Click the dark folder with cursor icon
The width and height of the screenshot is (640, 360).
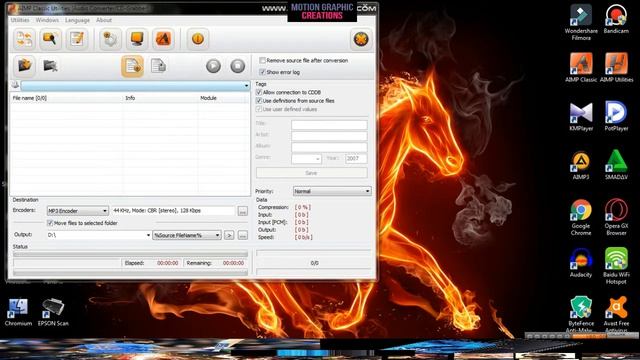50,66
